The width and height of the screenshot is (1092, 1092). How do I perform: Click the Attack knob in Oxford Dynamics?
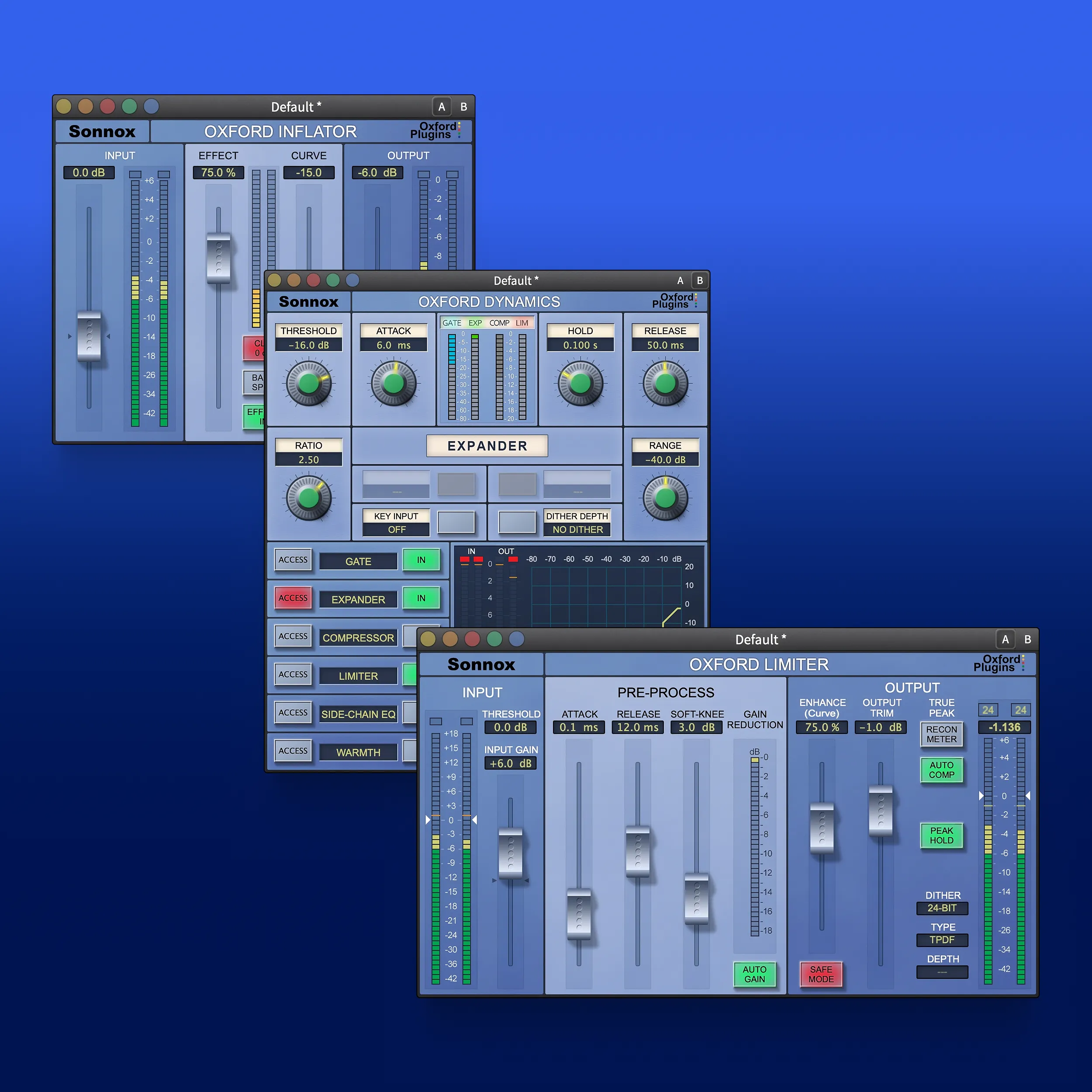[x=394, y=383]
